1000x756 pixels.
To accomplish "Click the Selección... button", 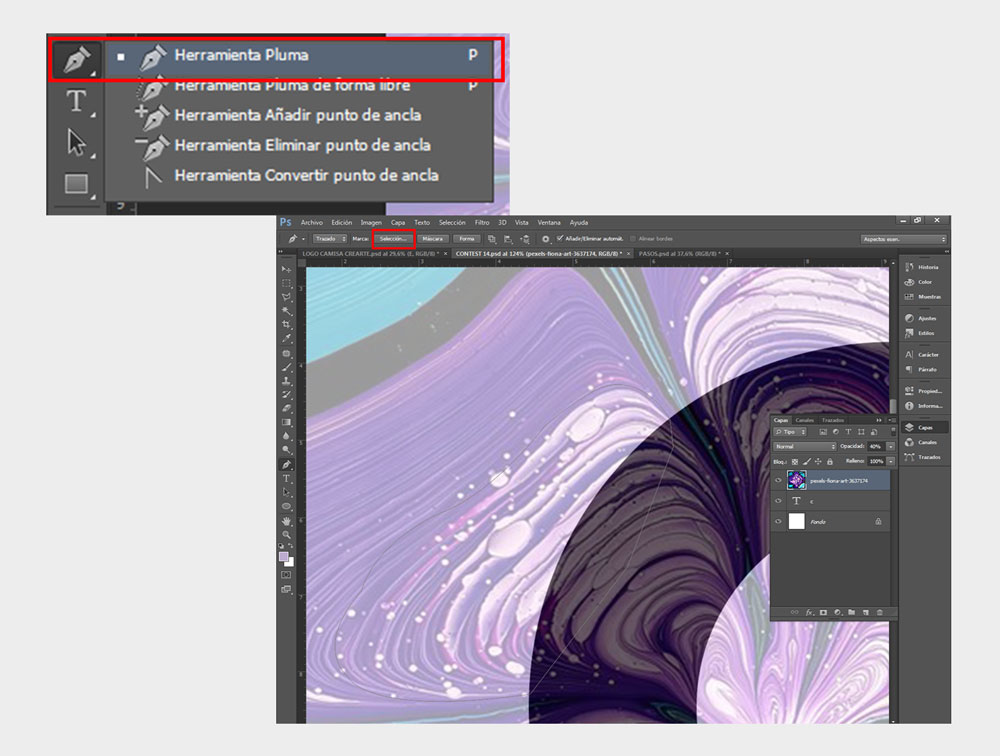I will [x=393, y=239].
